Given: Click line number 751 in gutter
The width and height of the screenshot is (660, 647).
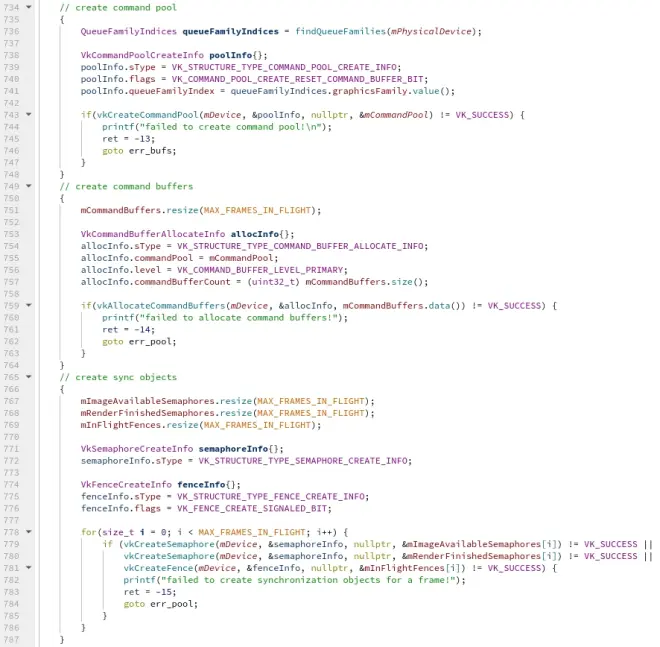Looking at the screenshot, I should (11, 210).
